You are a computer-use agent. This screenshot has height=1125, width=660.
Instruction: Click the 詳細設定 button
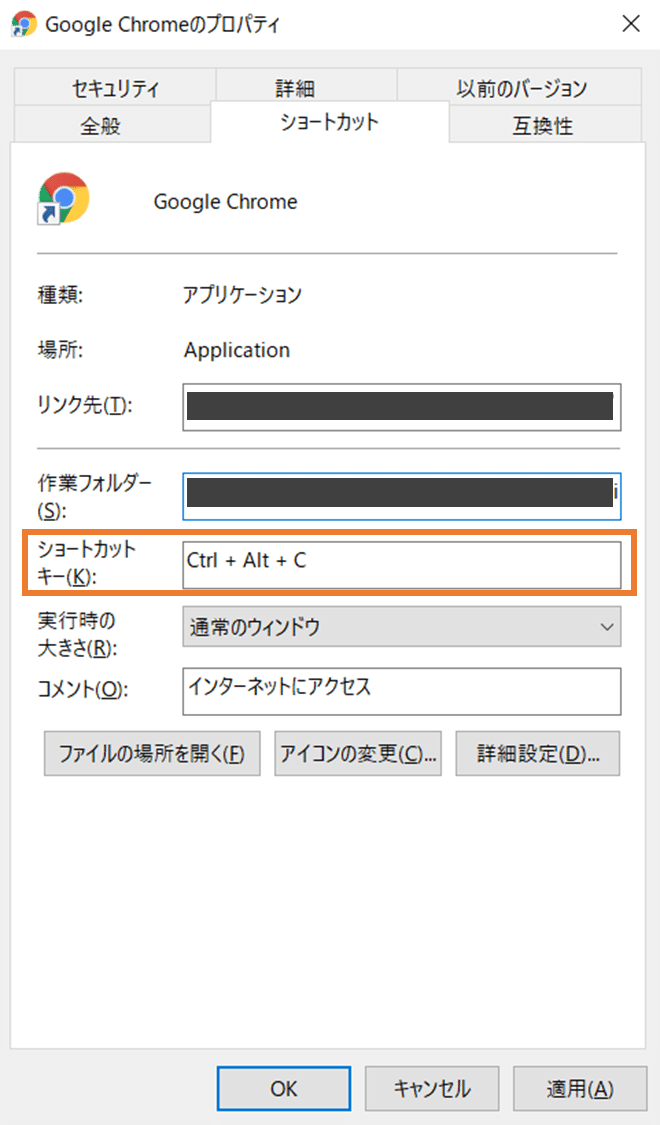tap(537, 753)
